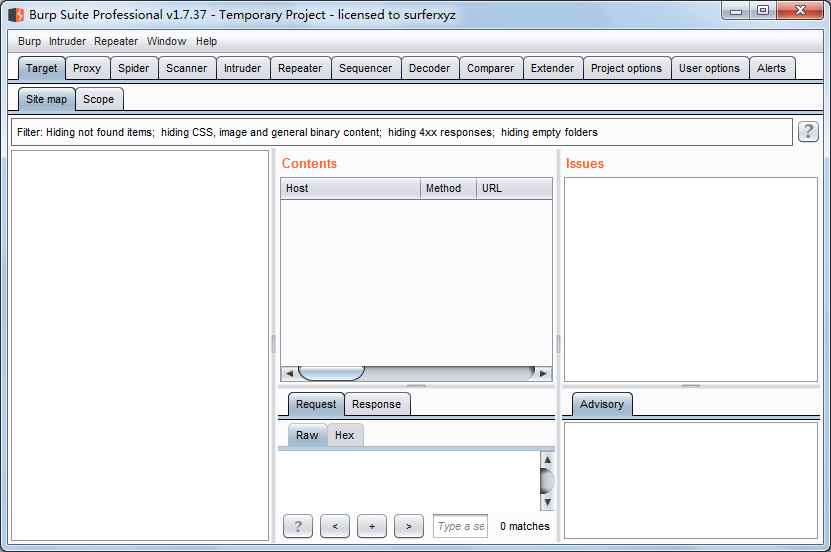The width and height of the screenshot is (831, 552).
Task: Switch to the Decoder tab
Action: [429, 68]
